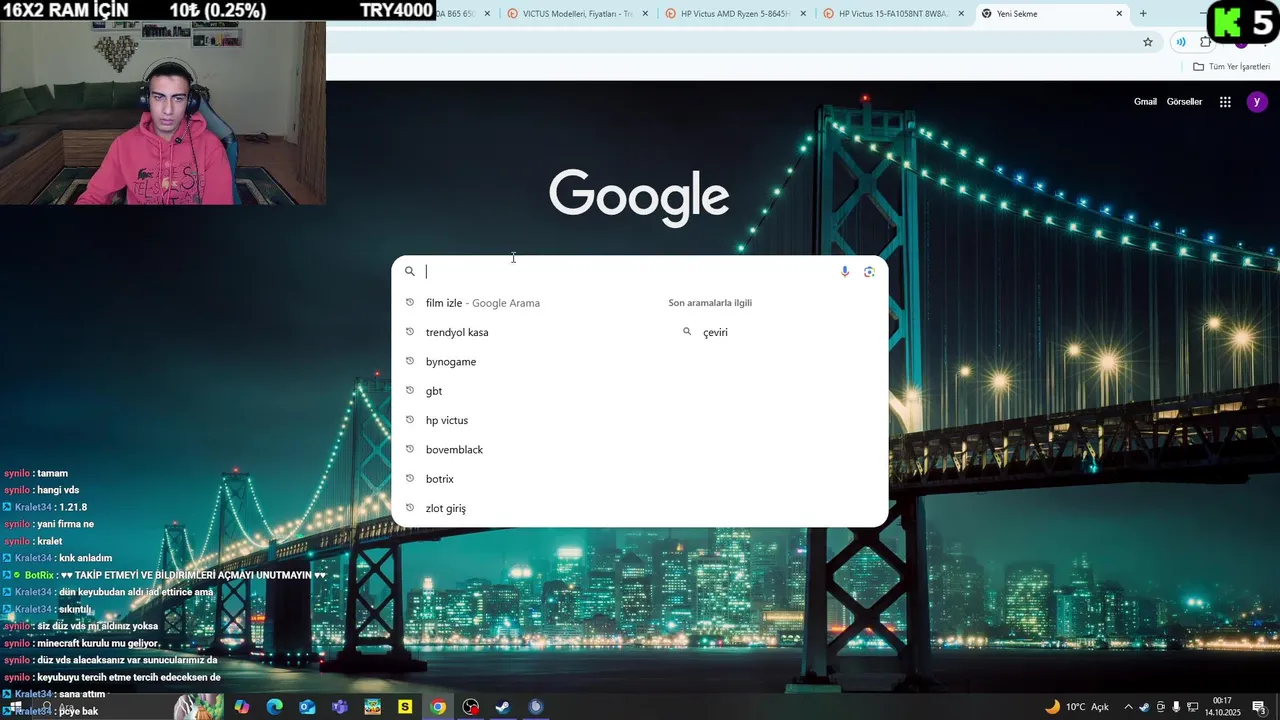Open the notification center icon
Image resolution: width=1280 pixels, height=720 pixels.
(1259, 707)
